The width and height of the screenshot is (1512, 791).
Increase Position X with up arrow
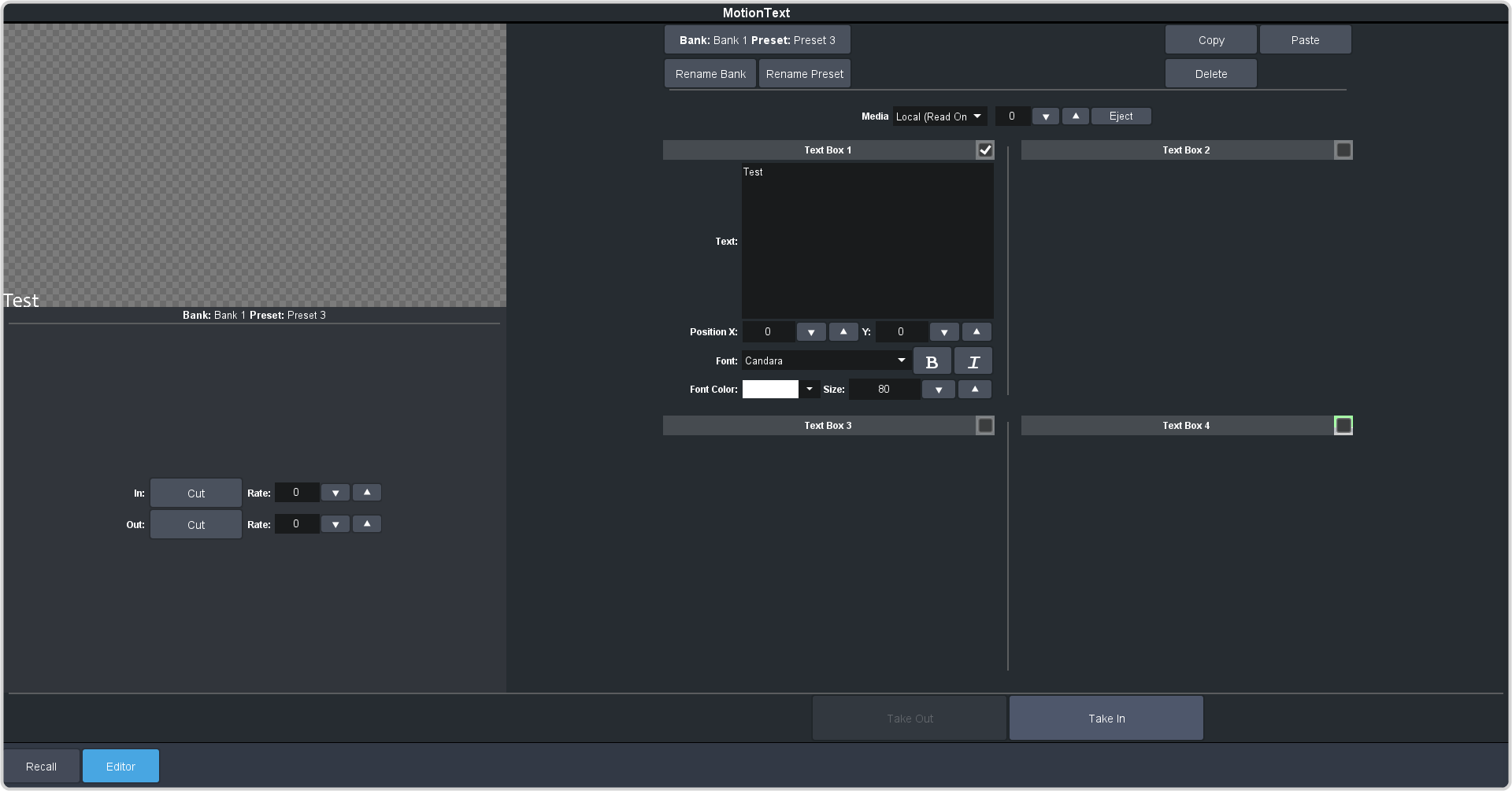click(843, 332)
